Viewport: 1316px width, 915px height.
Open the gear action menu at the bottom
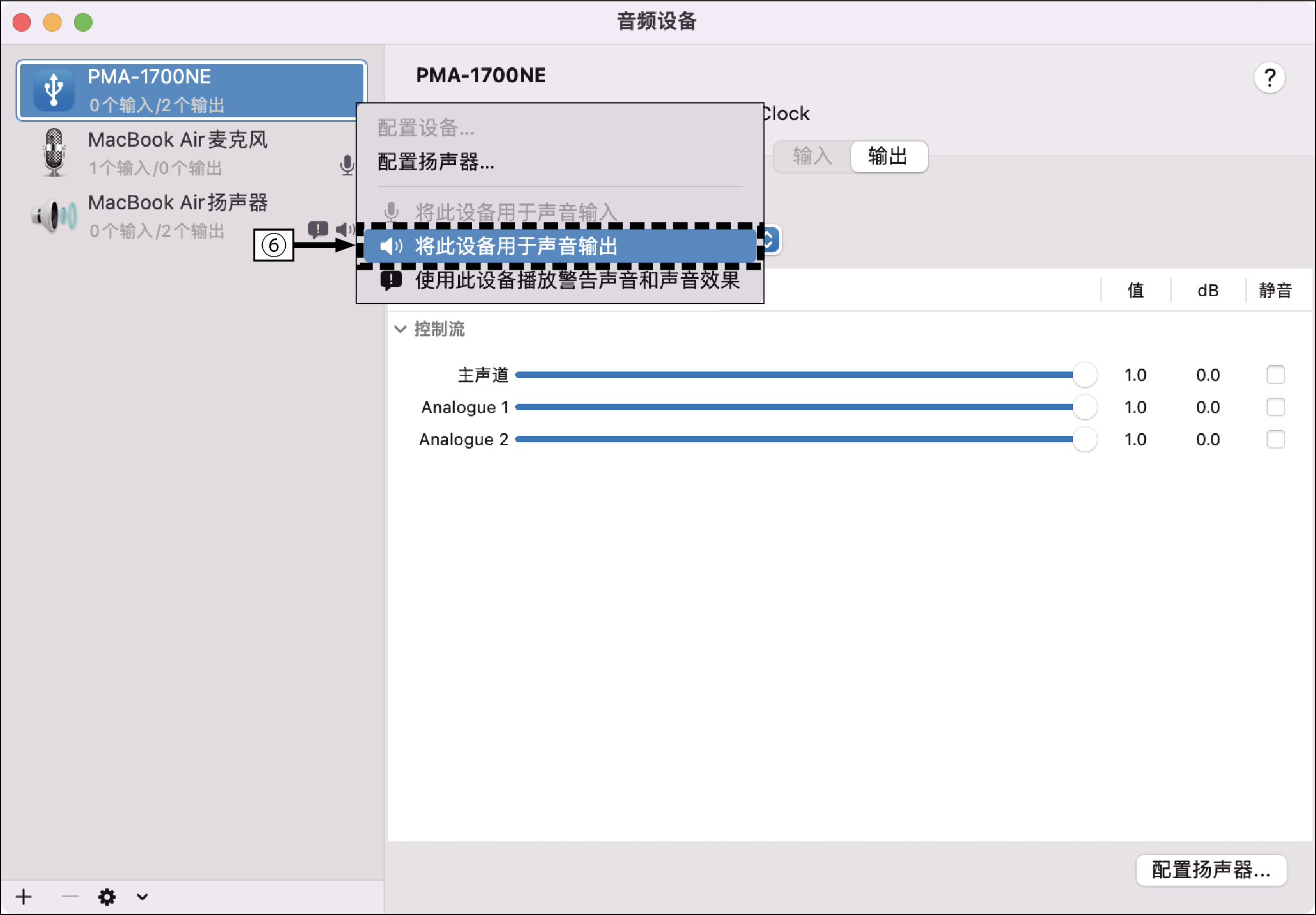108,897
